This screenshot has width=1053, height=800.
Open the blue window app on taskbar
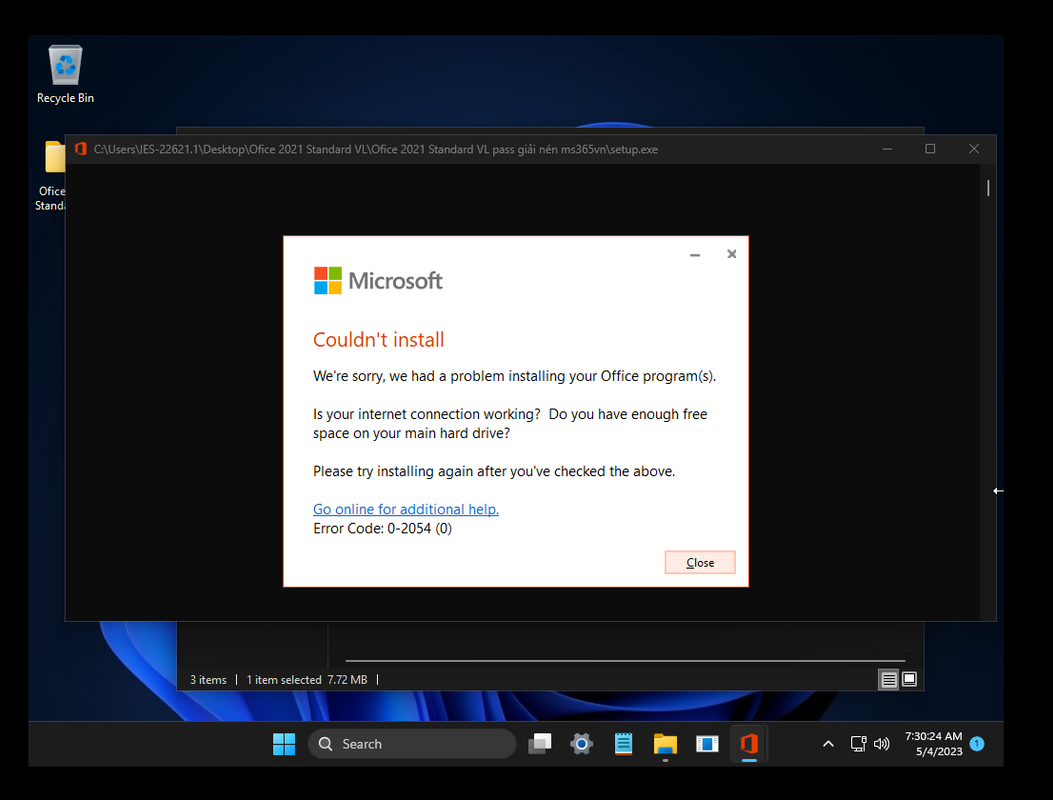pyautogui.click(x=707, y=744)
